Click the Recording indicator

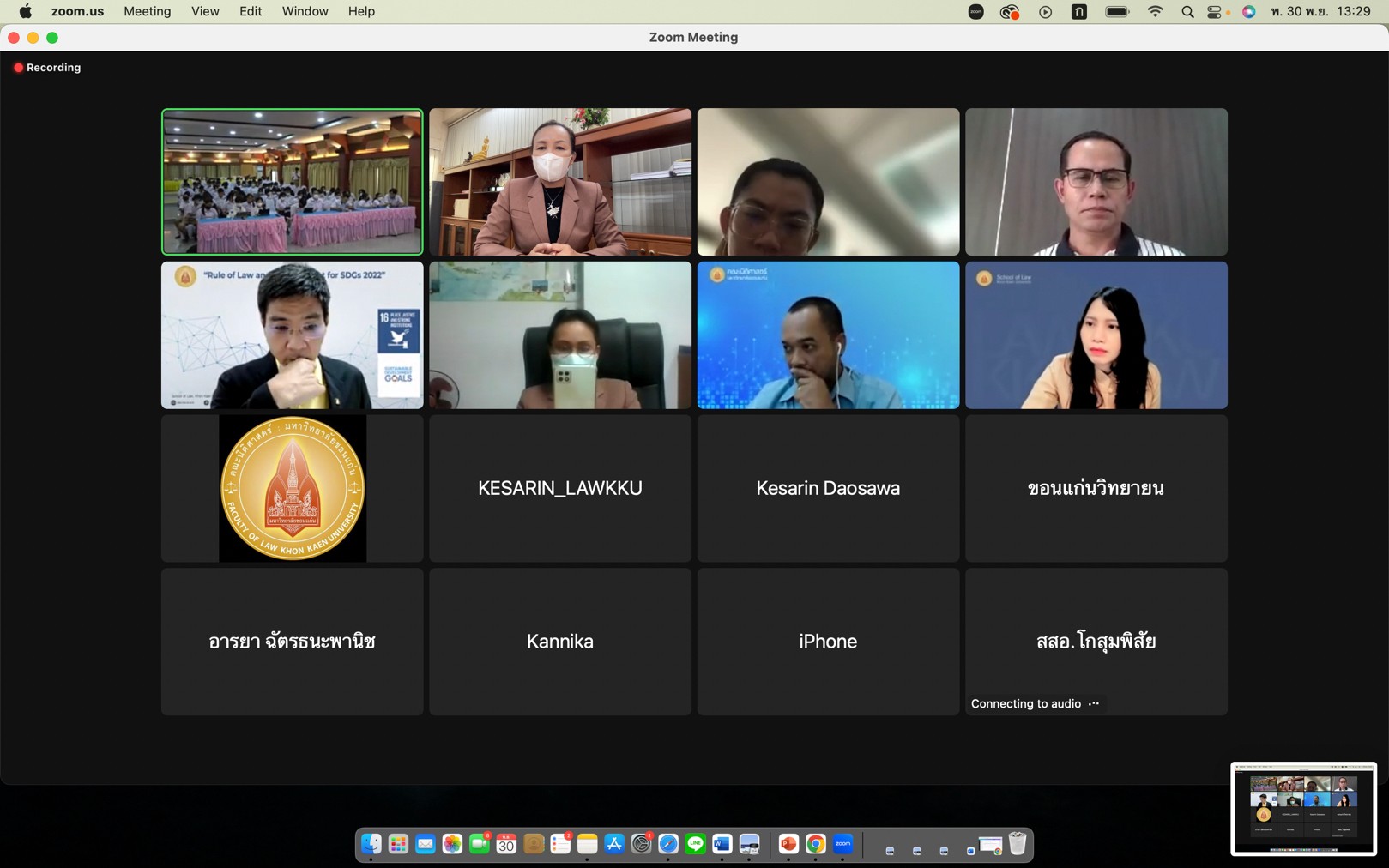tap(47, 67)
